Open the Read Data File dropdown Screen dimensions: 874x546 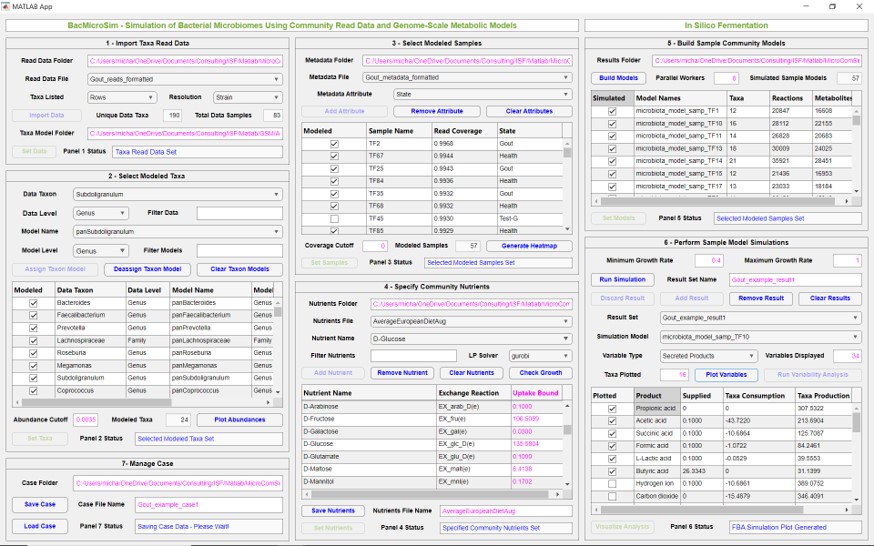(186, 79)
